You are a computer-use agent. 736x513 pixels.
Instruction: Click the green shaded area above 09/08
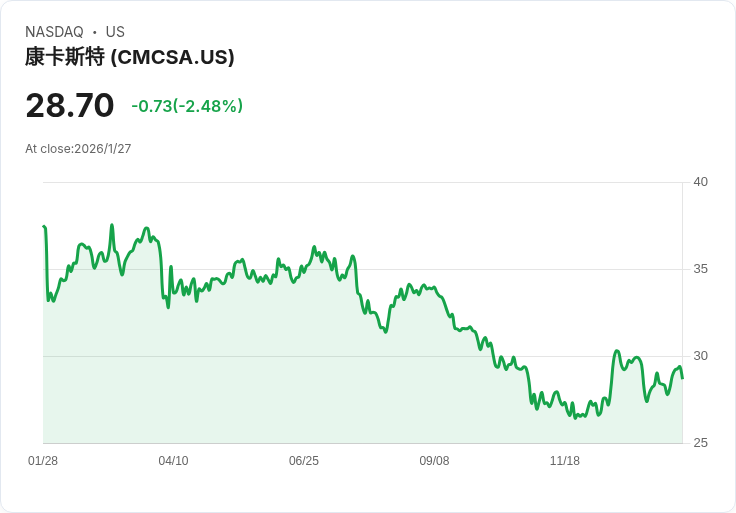(x=434, y=380)
